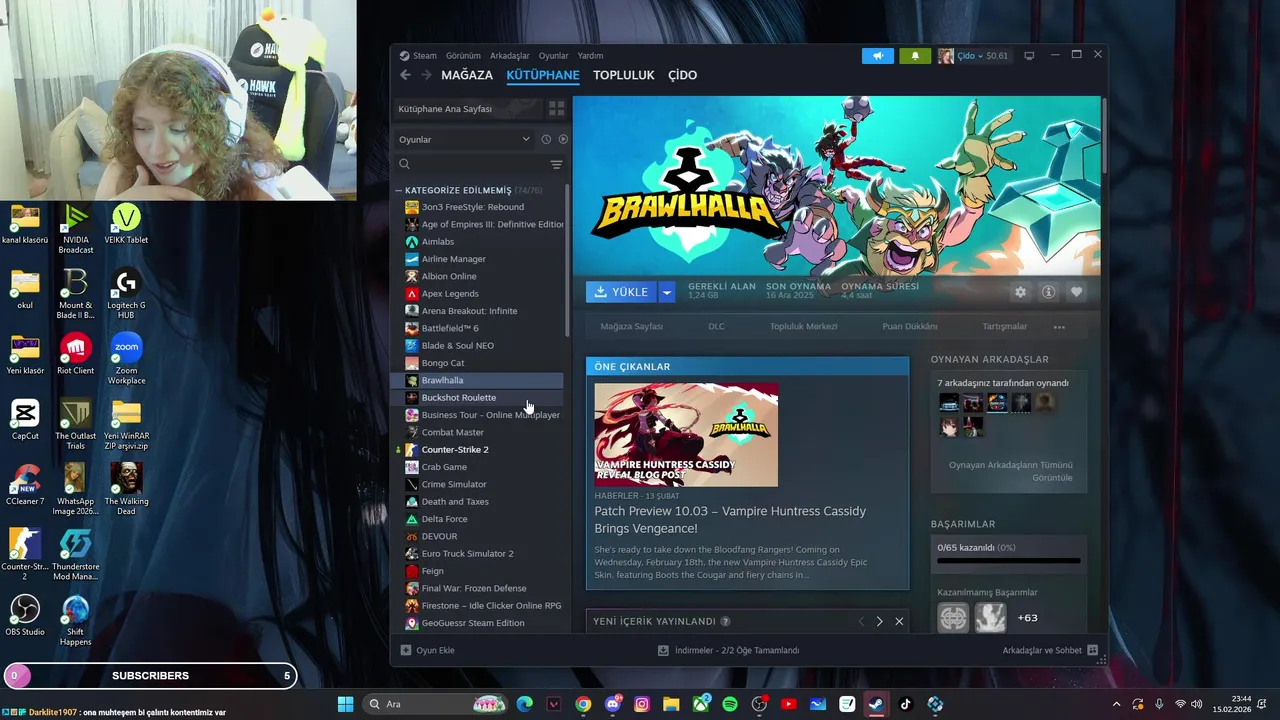The height and width of the screenshot is (720, 1280).
Task: Collapse KATEGORİZE EDİLMEMİŞ category
Action: pos(399,190)
